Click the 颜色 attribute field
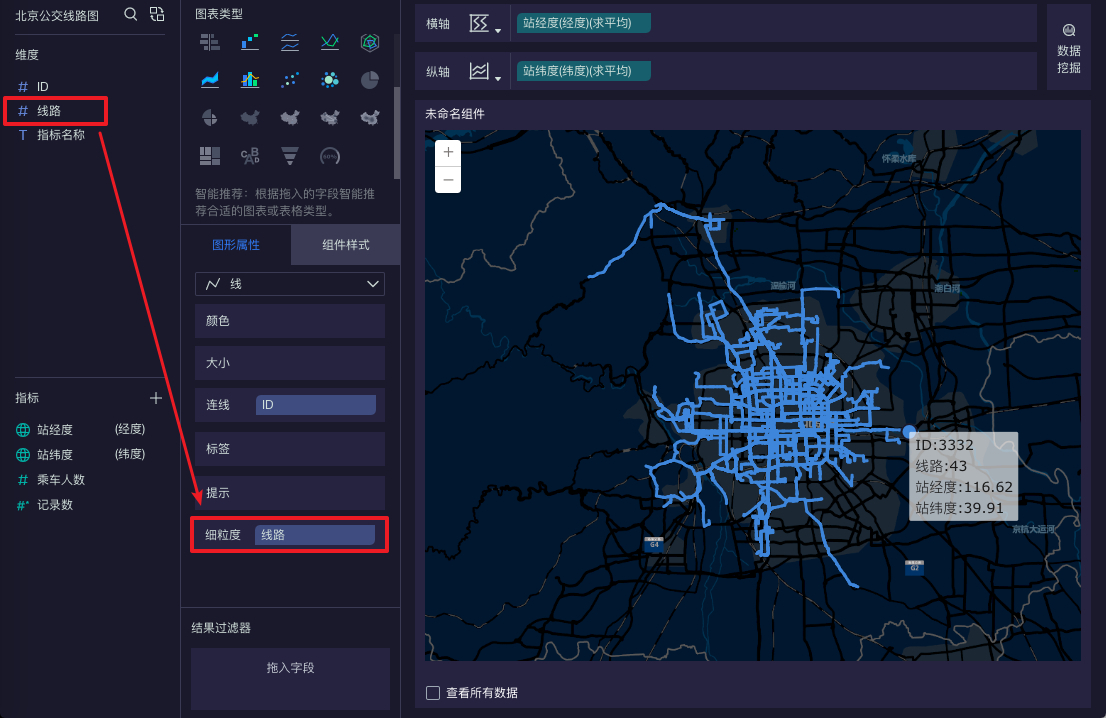The image size is (1106, 718). point(290,321)
